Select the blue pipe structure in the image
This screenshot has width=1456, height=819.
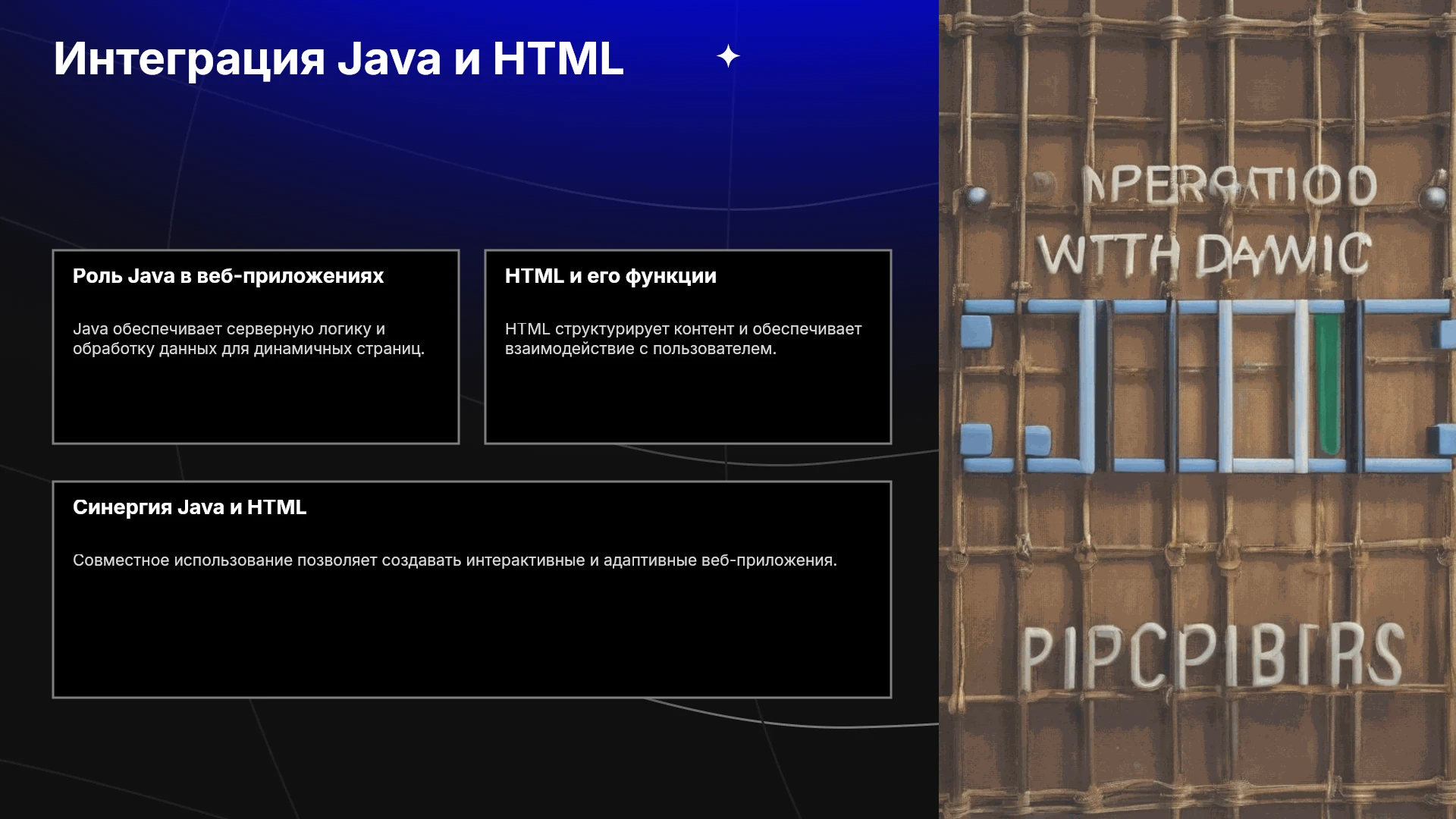coord(1206,385)
